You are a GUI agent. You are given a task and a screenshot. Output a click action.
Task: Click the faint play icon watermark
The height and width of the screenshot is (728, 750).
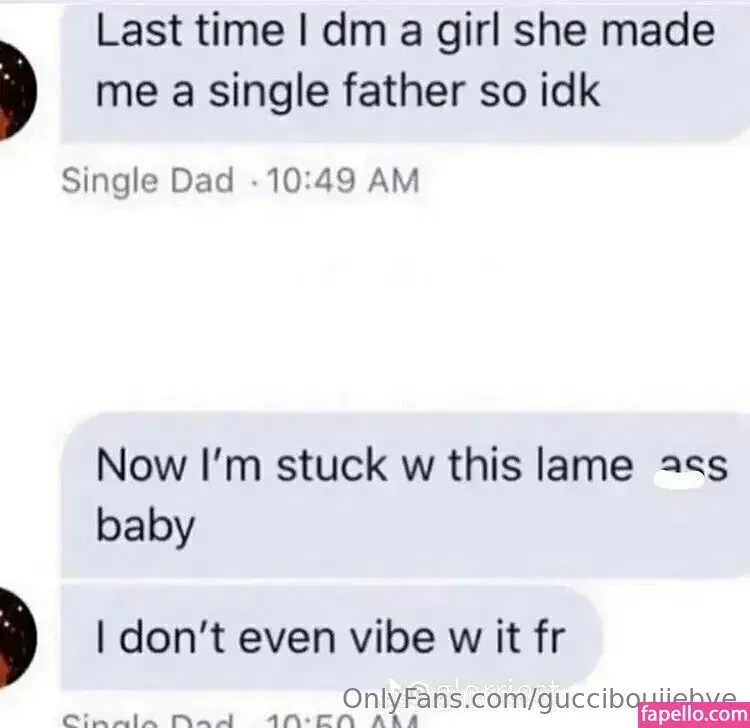396,687
